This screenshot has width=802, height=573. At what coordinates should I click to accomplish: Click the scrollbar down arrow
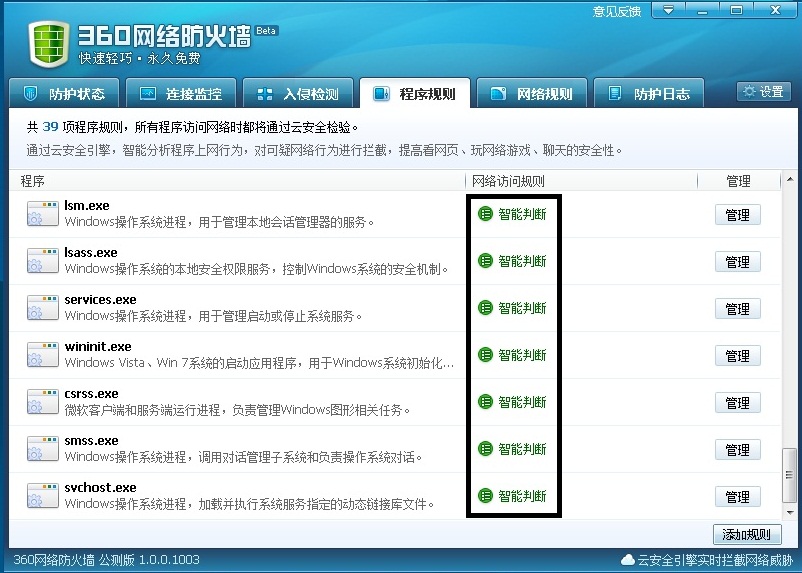pos(790,512)
